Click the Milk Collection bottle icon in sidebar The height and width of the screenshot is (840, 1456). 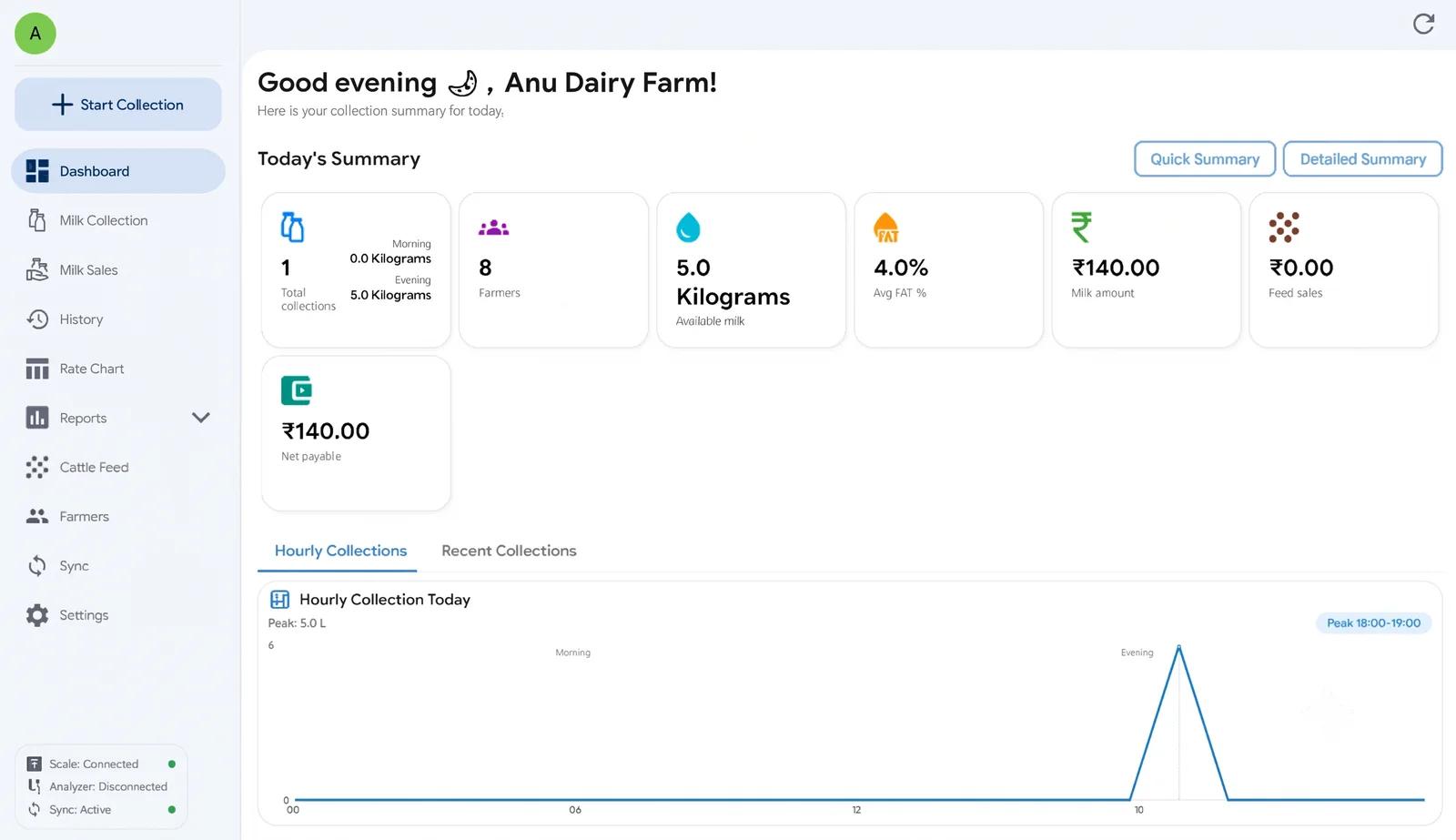(x=37, y=220)
